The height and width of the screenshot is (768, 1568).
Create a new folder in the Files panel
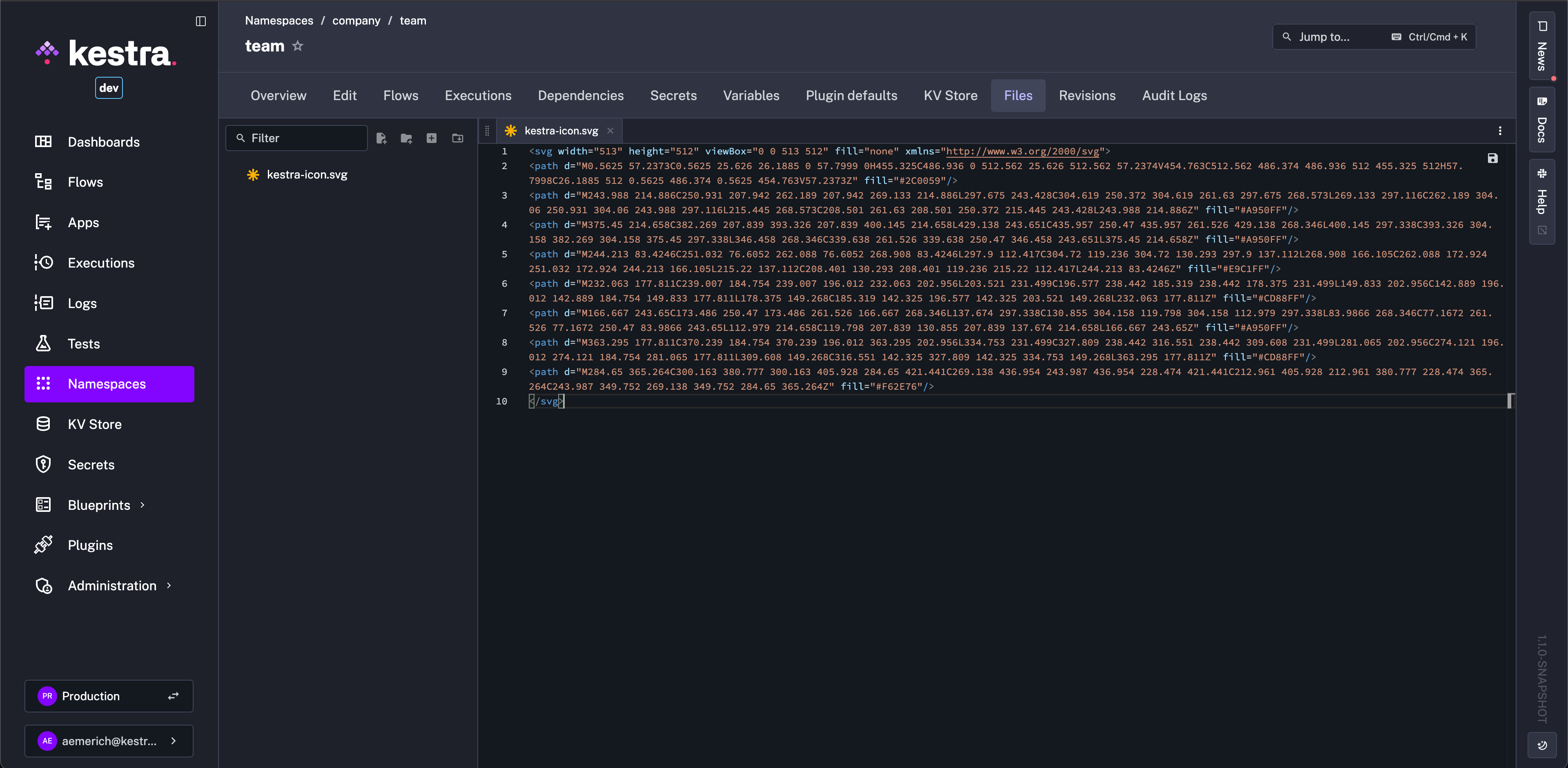[407, 138]
